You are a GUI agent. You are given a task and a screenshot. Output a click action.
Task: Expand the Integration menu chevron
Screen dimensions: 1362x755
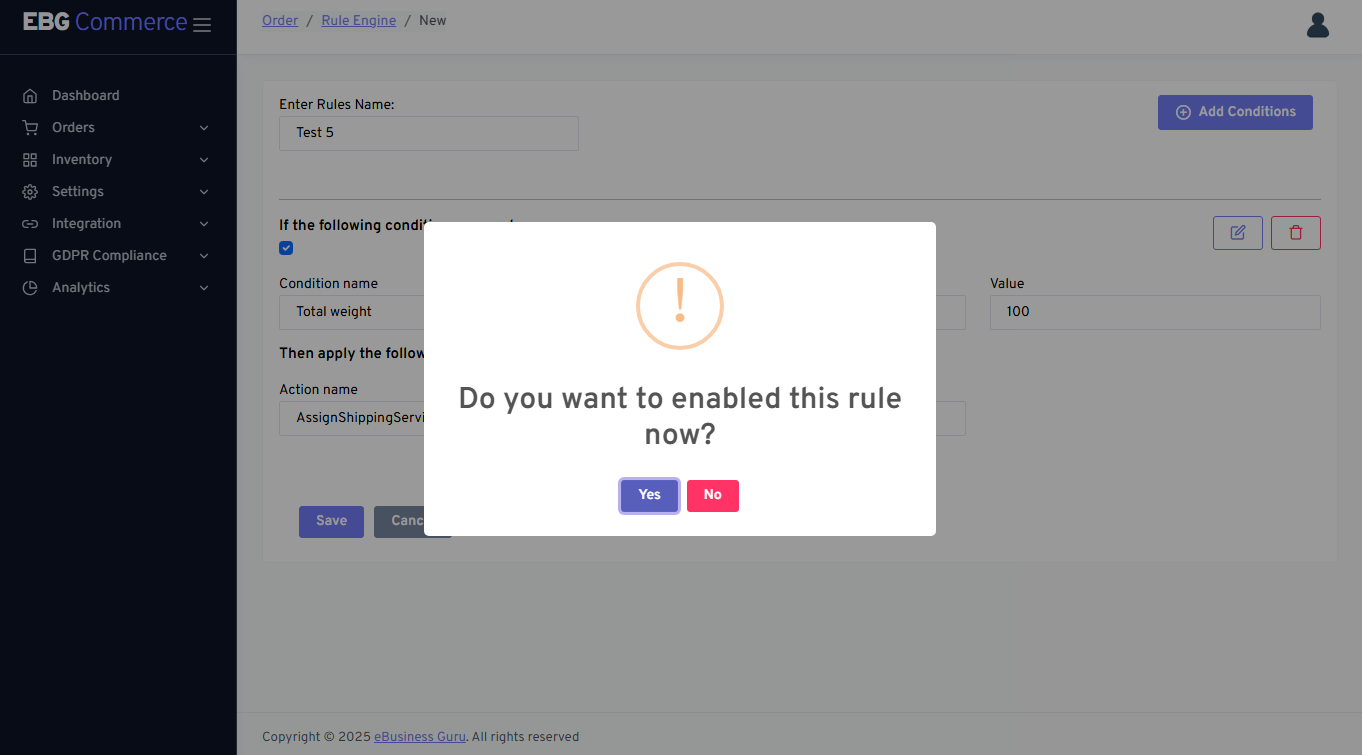point(204,224)
